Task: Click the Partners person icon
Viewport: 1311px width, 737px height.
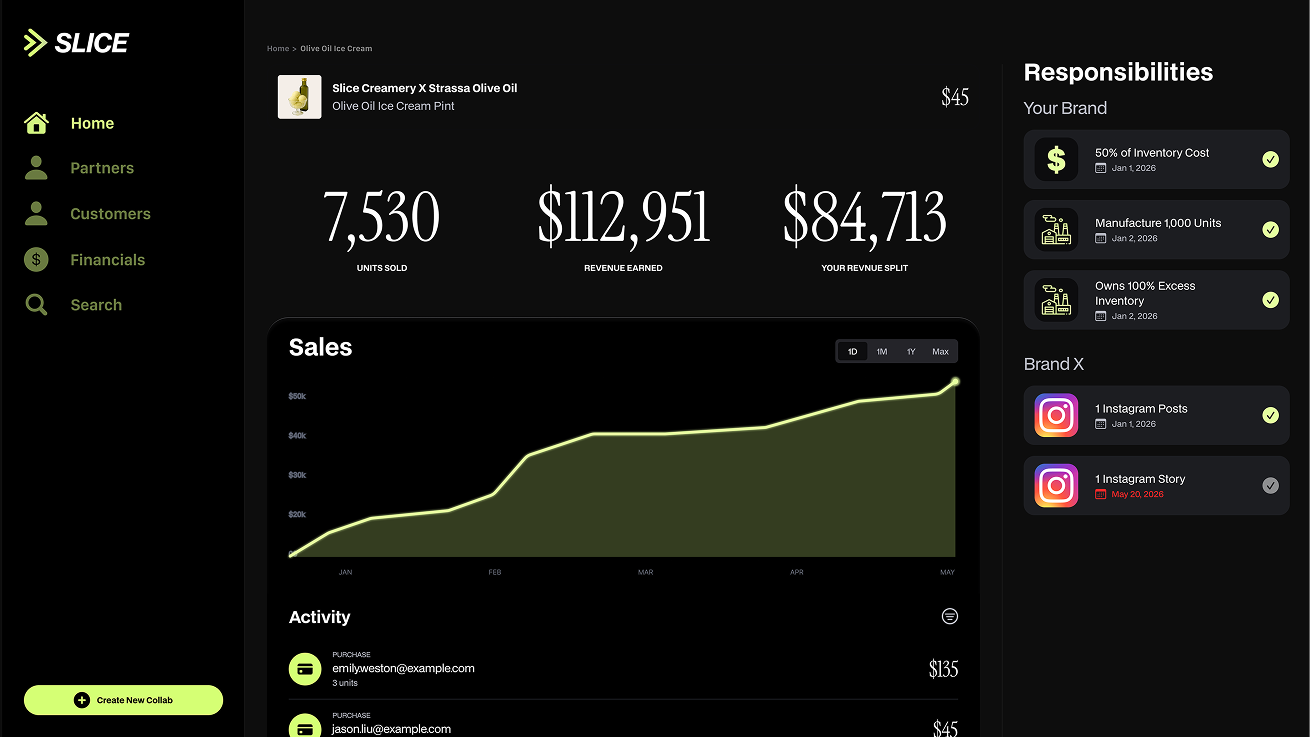Action: (x=36, y=168)
